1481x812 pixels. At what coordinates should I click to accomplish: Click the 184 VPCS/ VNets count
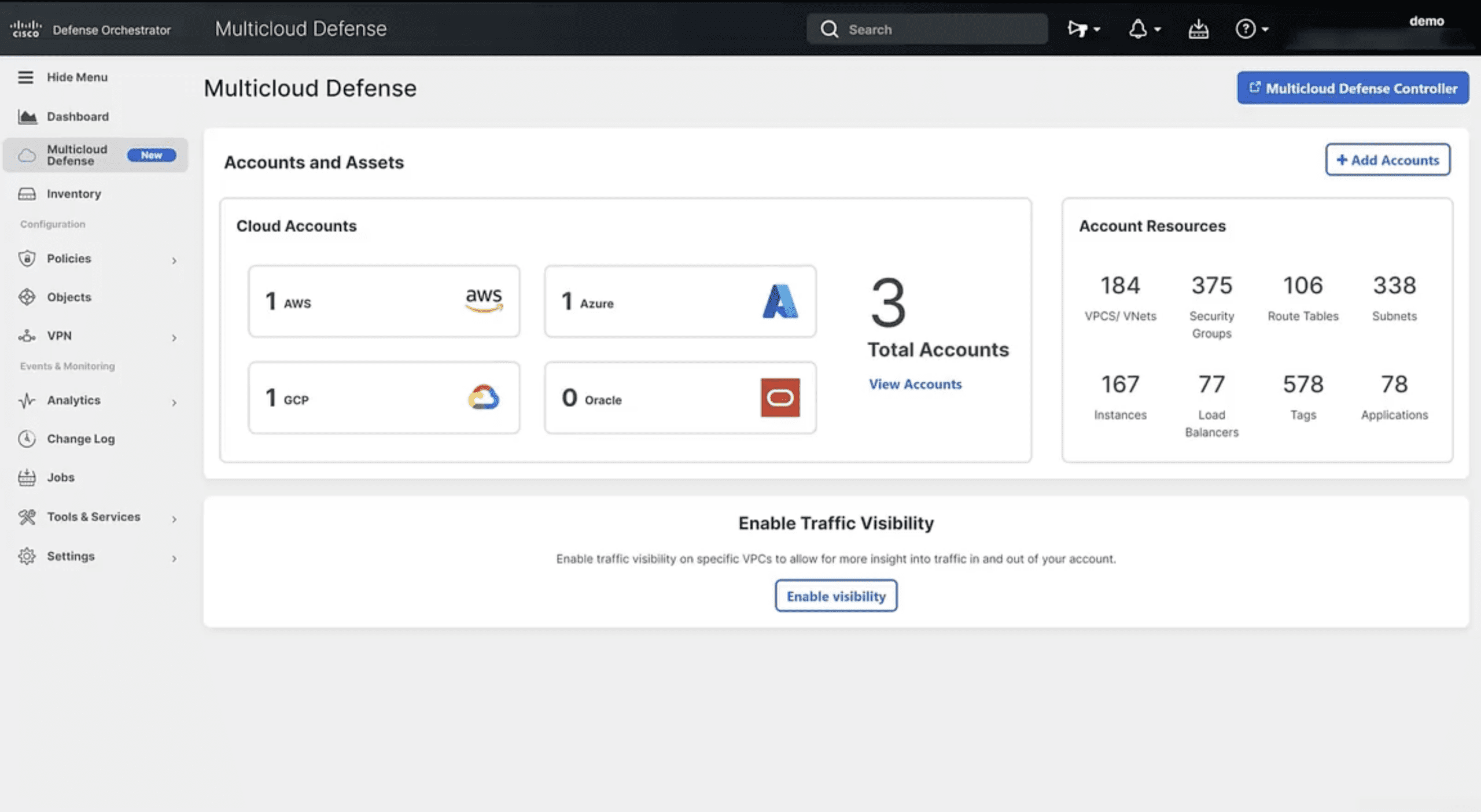point(1120,285)
